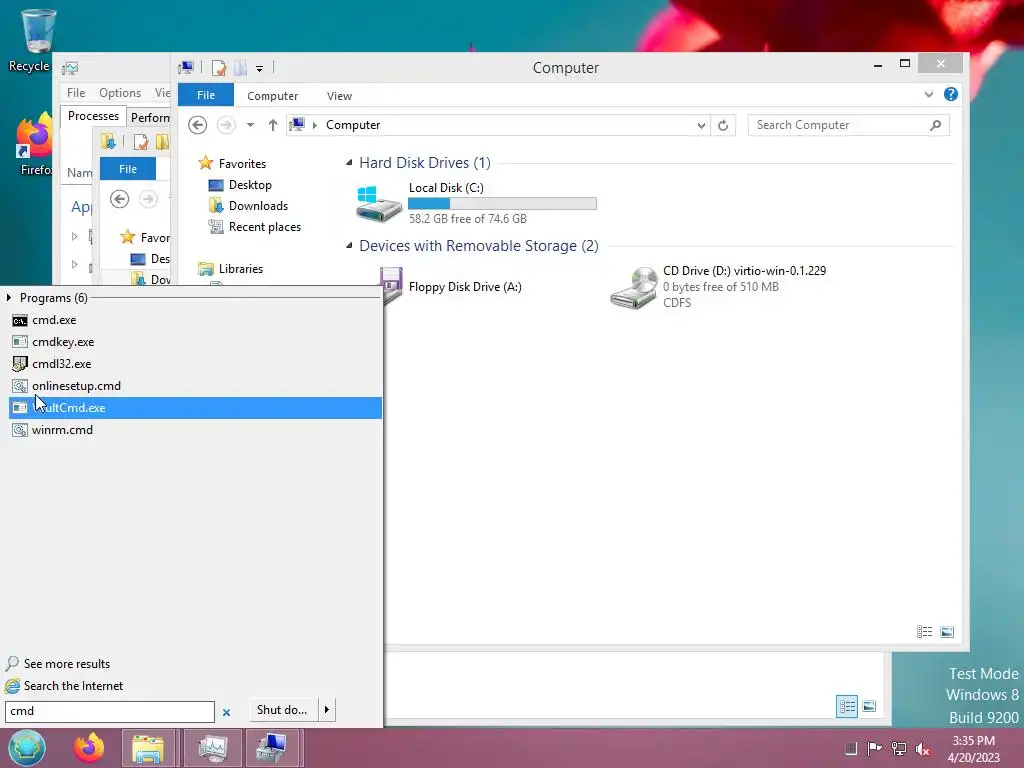Expand the ribbon with chevron

[x=929, y=95]
